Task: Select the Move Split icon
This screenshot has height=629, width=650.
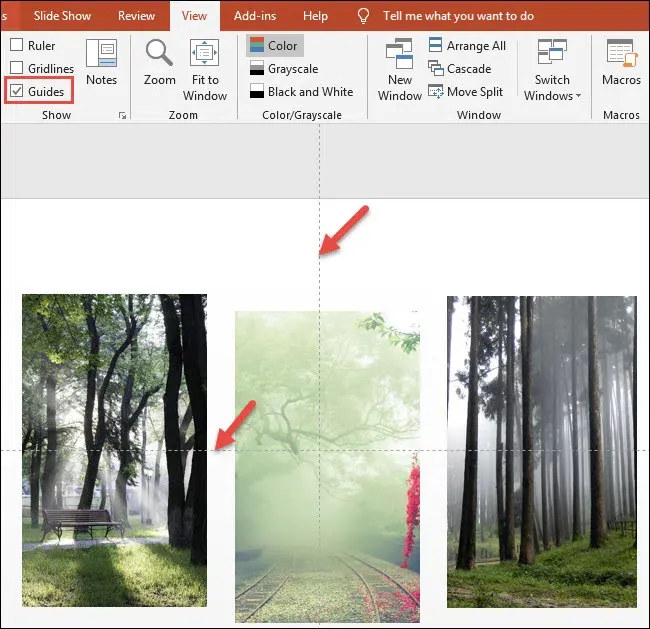Action: [x=435, y=91]
